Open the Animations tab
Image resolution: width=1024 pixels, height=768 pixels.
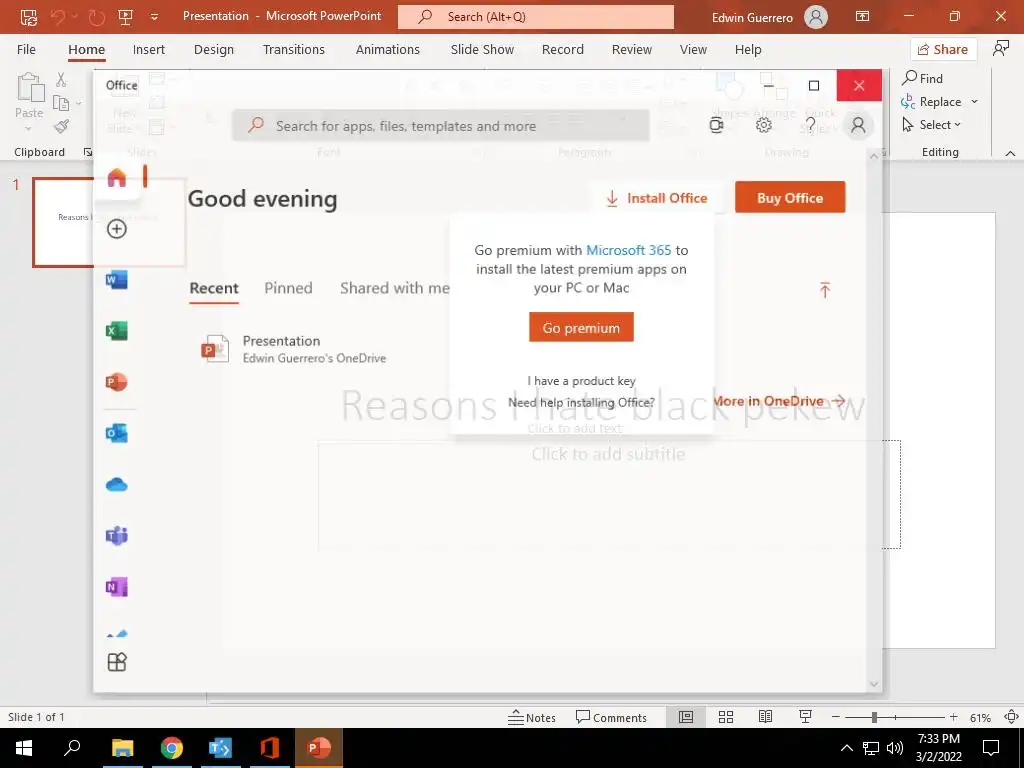pos(388,50)
